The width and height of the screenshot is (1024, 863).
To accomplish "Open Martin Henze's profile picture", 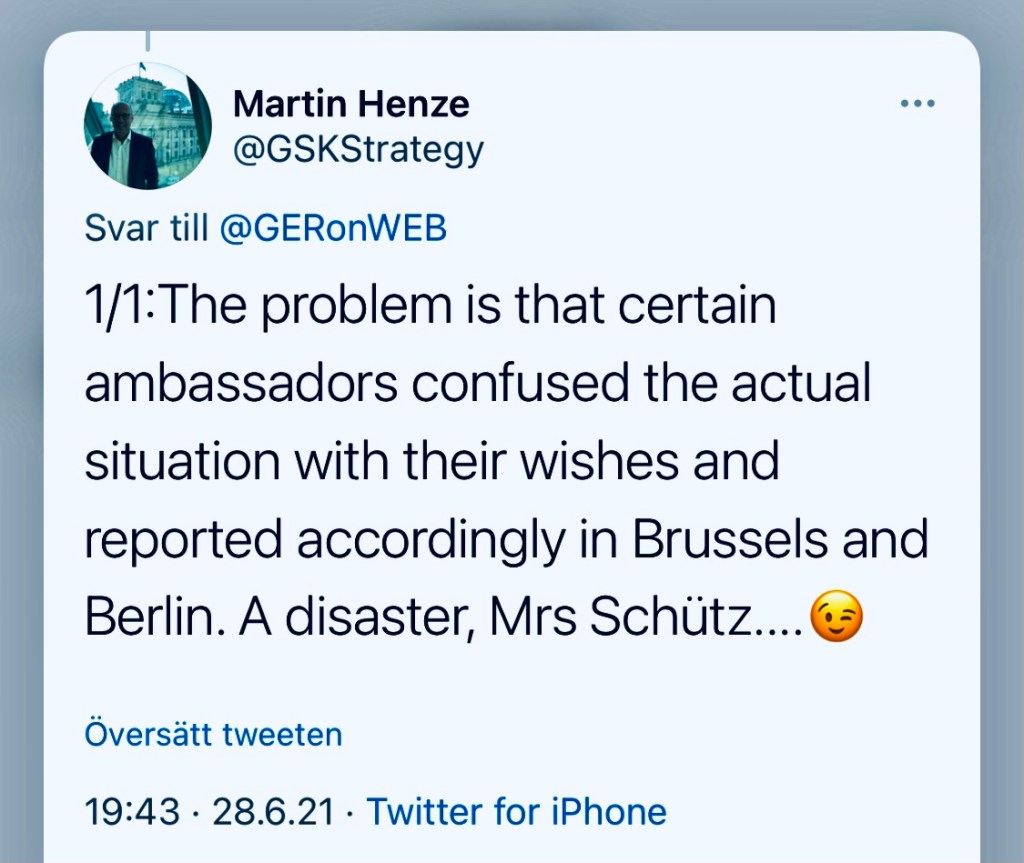I will (x=148, y=125).
